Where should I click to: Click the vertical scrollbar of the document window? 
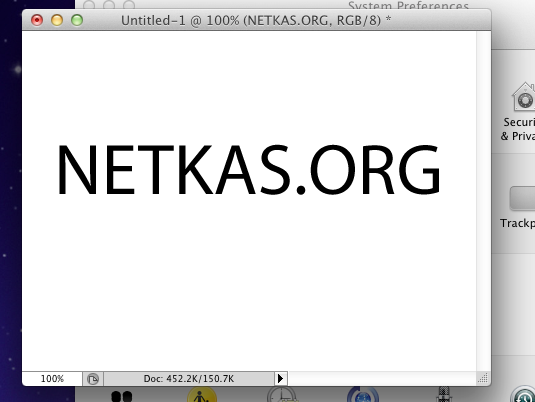[x=483, y=201]
